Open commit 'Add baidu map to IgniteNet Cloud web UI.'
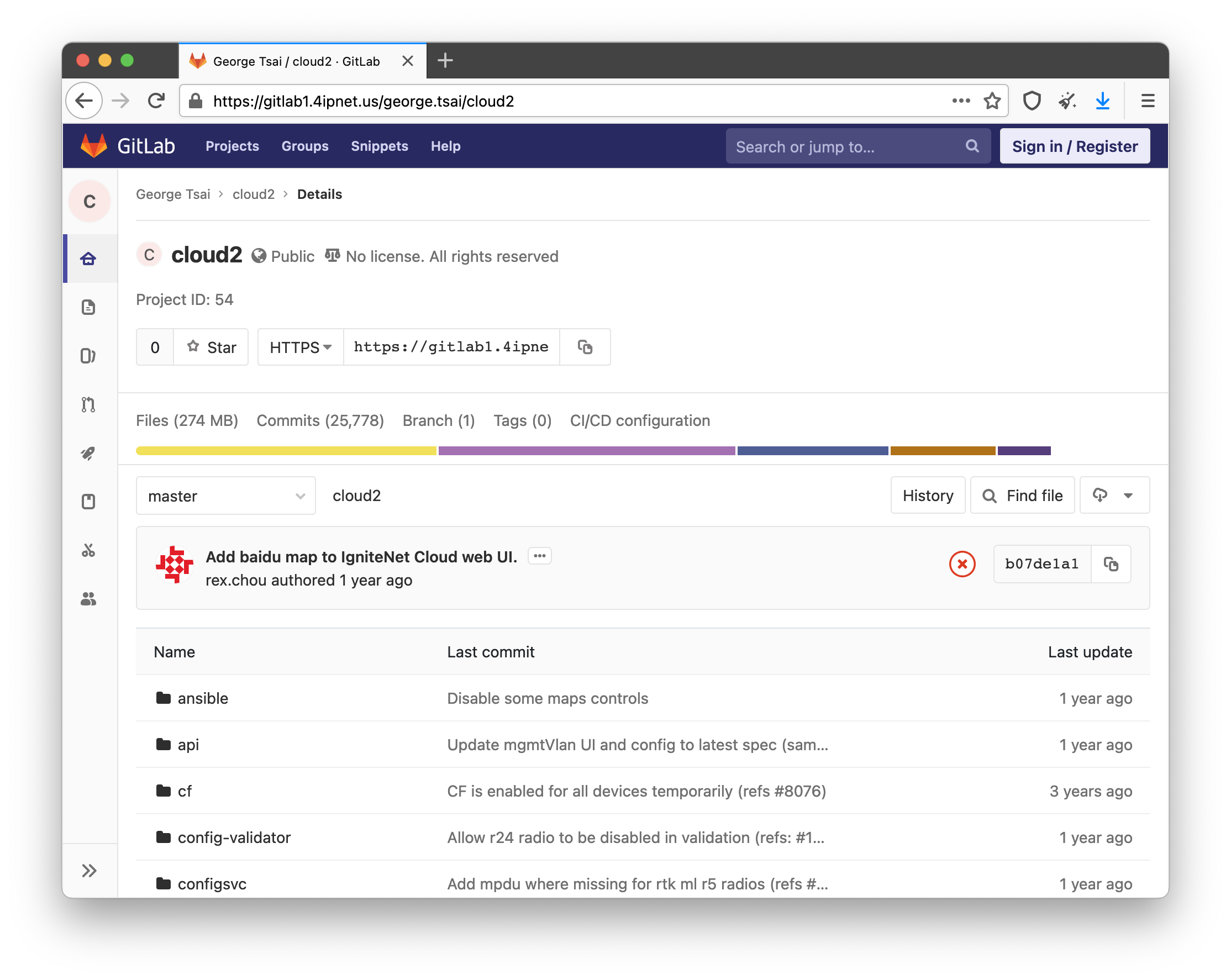This screenshot has width=1231, height=980. tap(361, 556)
